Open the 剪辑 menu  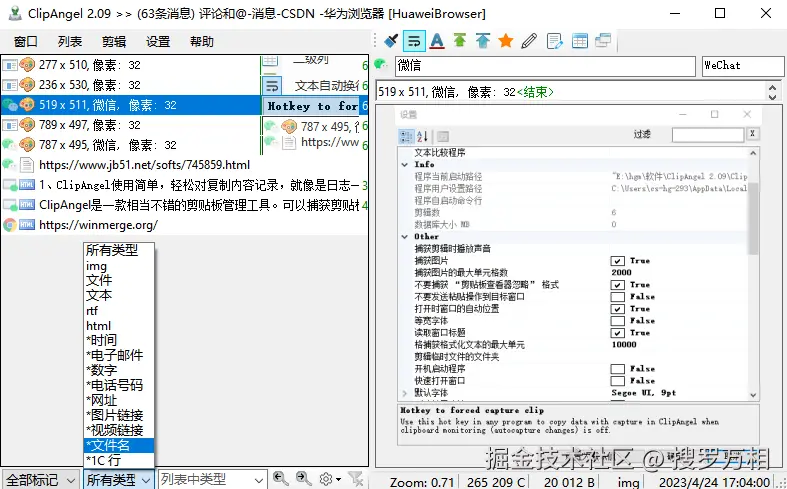click(114, 42)
